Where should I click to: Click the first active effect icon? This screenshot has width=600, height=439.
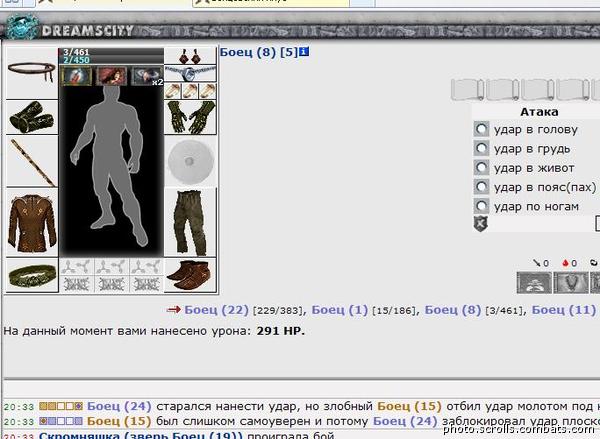point(76,76)
